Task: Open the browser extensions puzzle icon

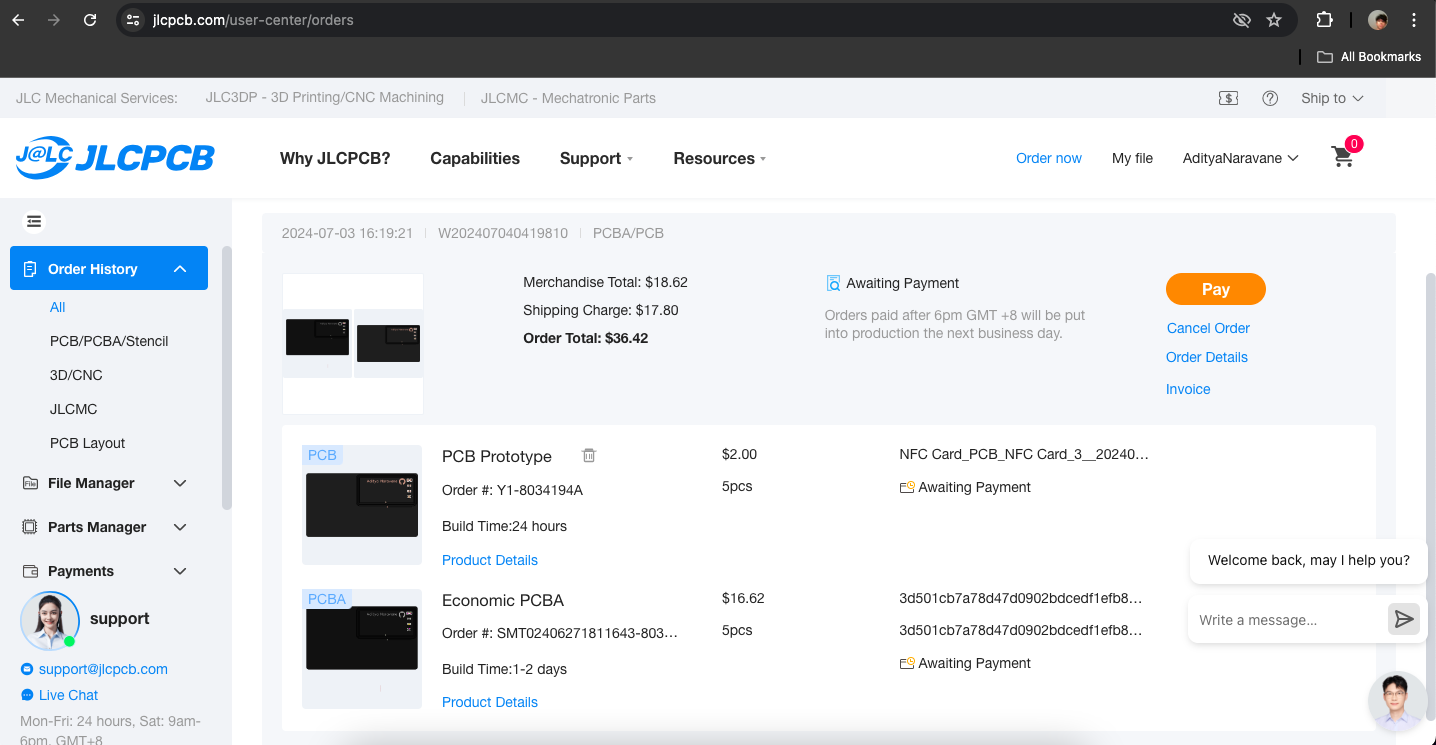Action: pyautogui.click(x=1324, y=20)
